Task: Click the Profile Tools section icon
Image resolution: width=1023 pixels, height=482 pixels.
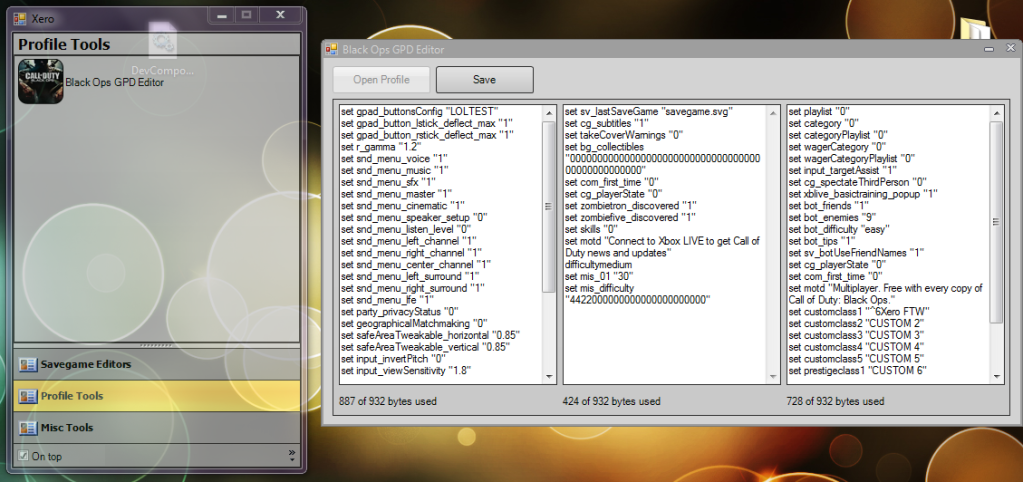Action: point(27,397)
